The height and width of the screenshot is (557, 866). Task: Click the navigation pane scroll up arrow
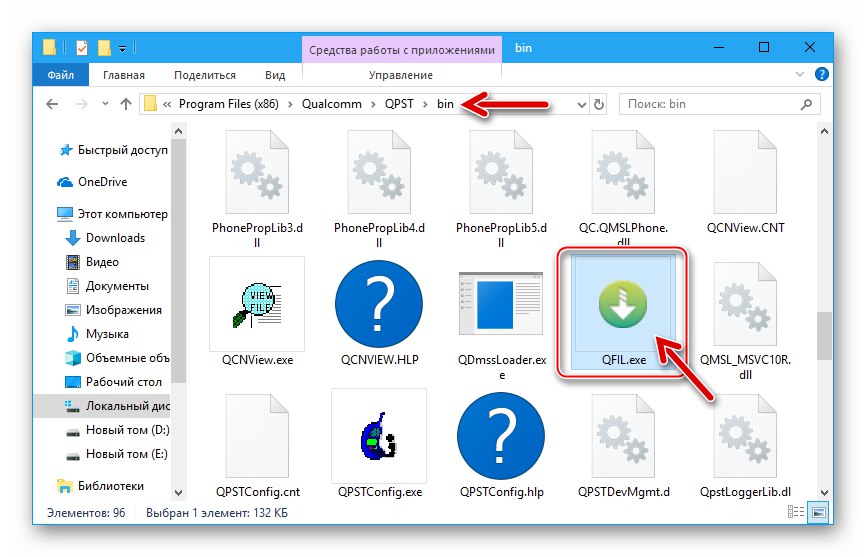(178, 131)
